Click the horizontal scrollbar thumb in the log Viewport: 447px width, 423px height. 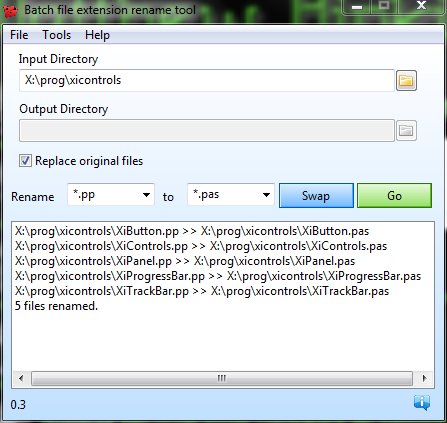tap(222, 378)
